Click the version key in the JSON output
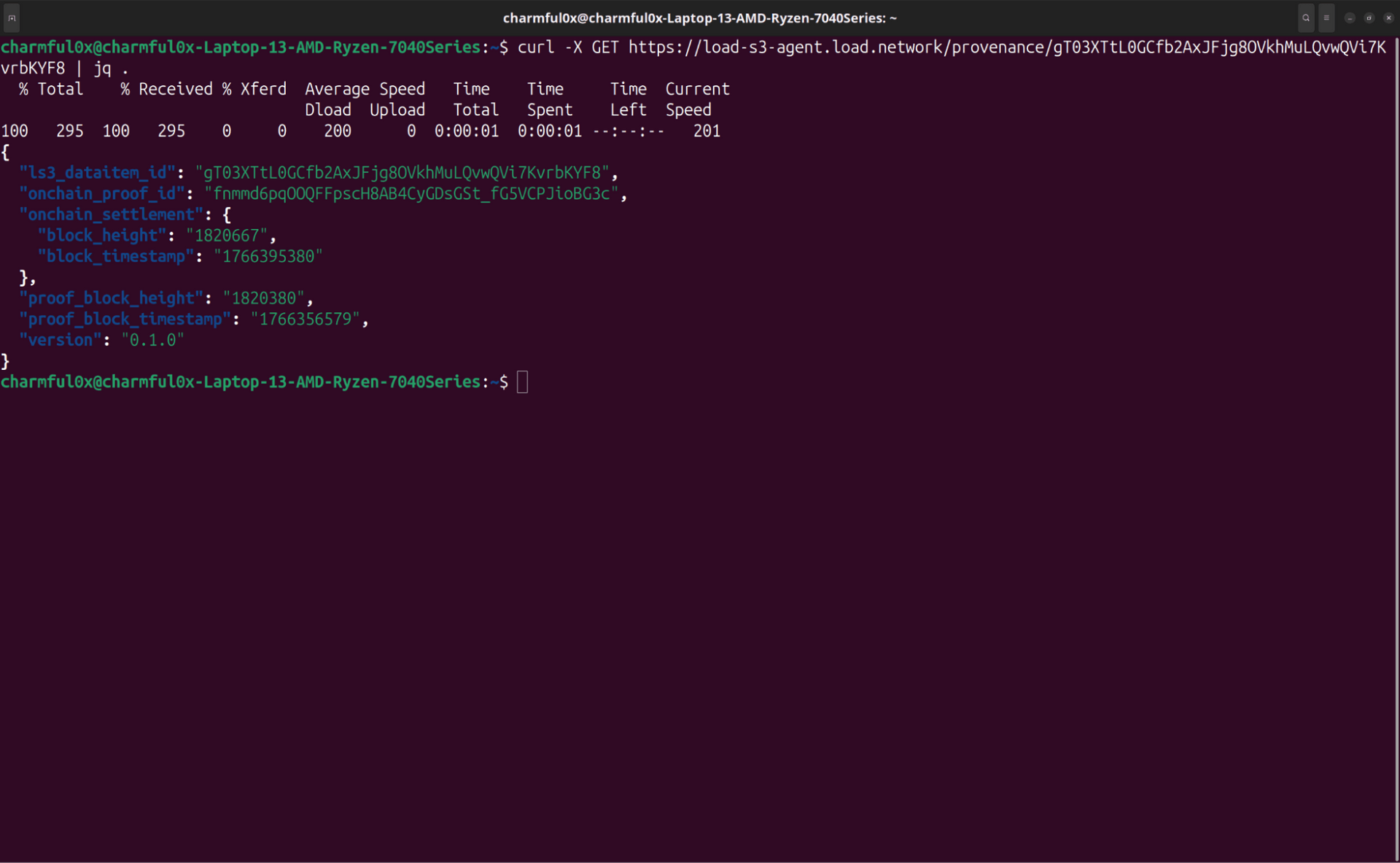The height and width of the screenshot is (863, 1400). [x=61, y=340]
